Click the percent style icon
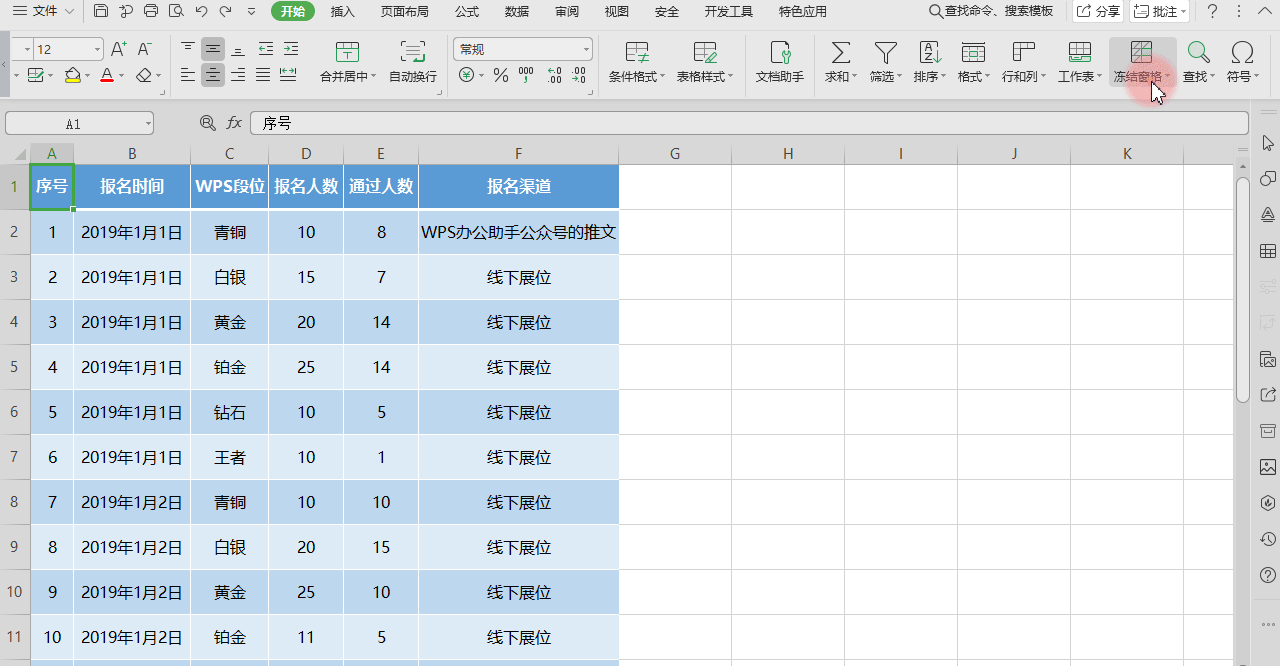1280x666 pixels. point(501,76)
